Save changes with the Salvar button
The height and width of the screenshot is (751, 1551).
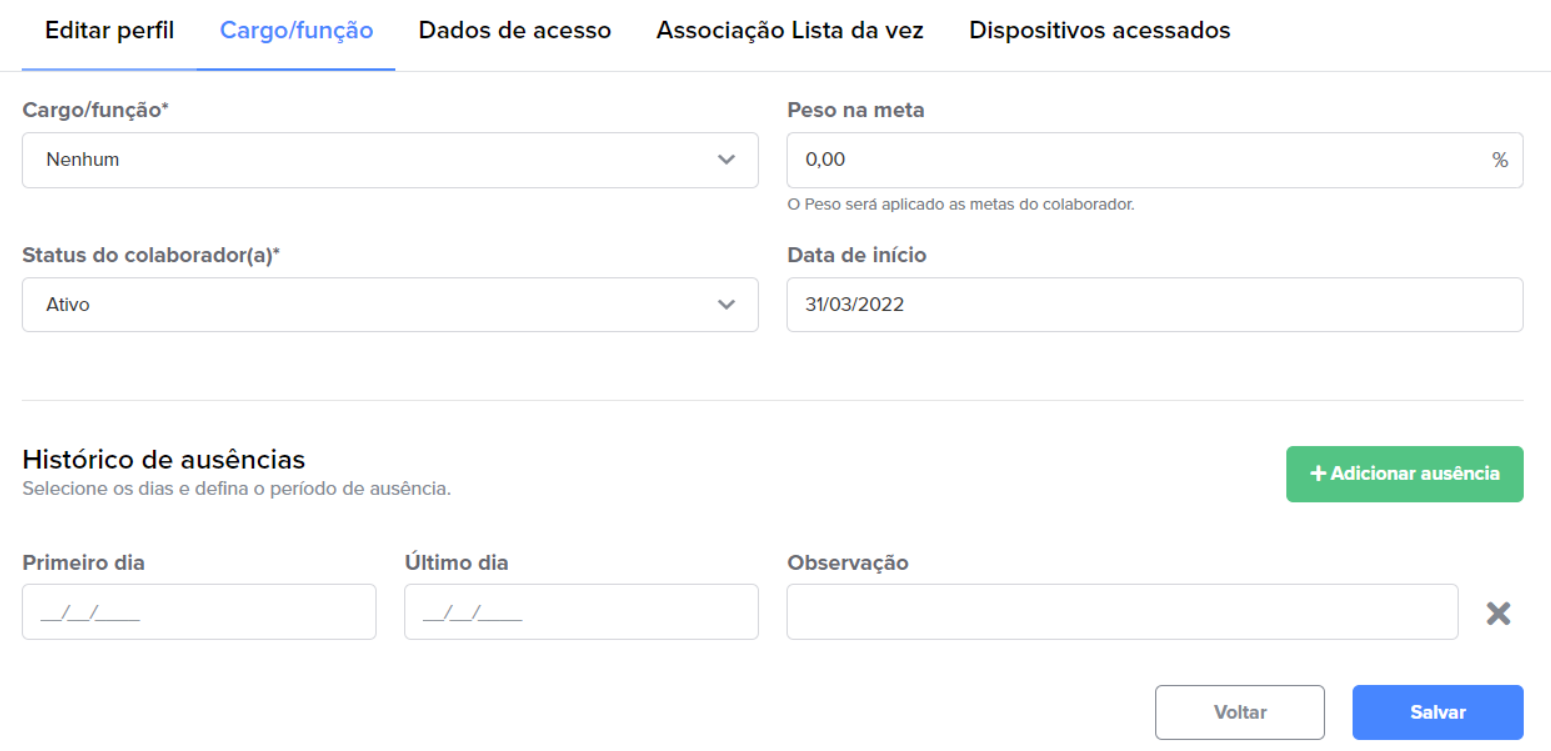1438,712
